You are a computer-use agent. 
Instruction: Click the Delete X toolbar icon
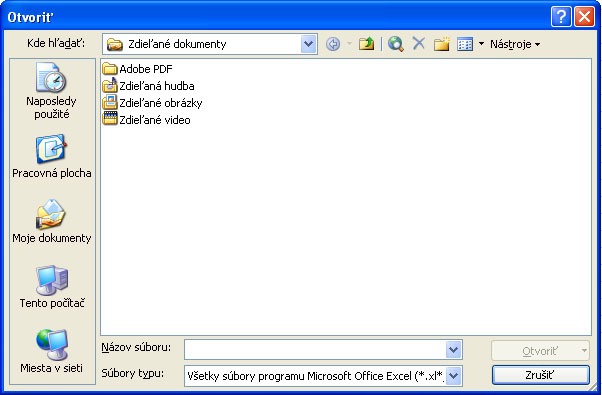[418, 44]
